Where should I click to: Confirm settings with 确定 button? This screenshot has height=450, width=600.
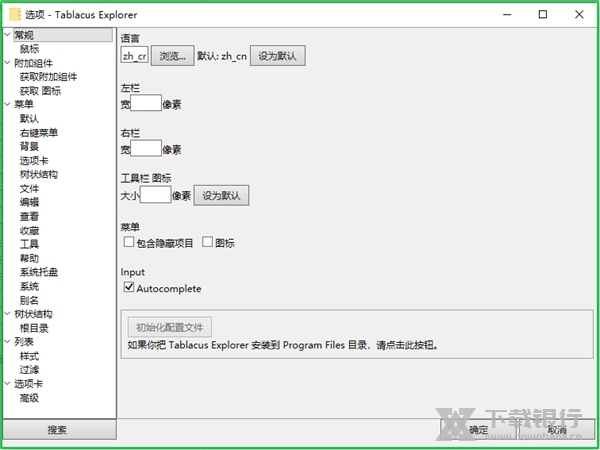point(478,430)
